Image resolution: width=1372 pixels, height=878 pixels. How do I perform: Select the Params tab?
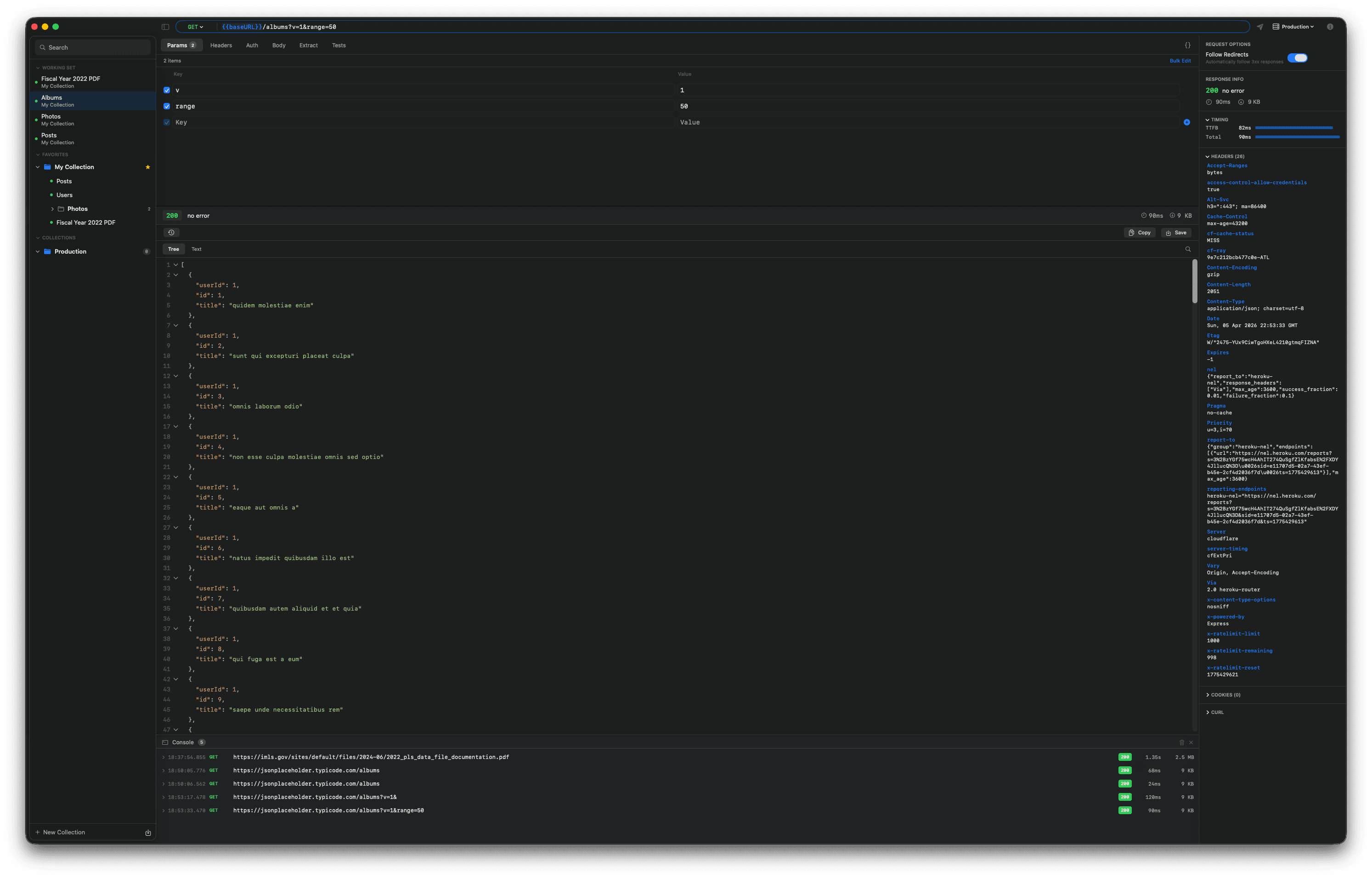click(181, 45)
